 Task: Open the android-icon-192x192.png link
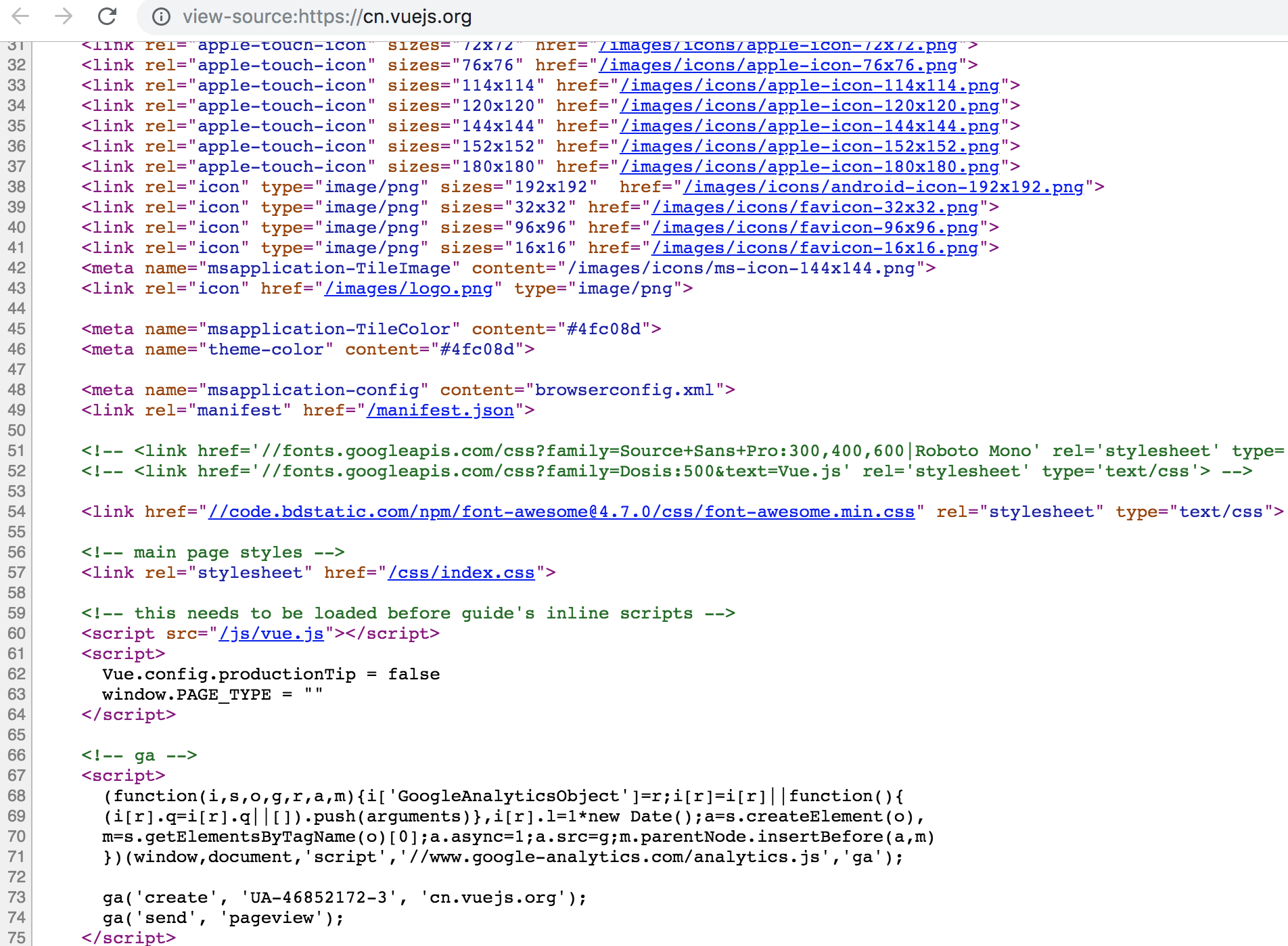click(x=883, y=187)
